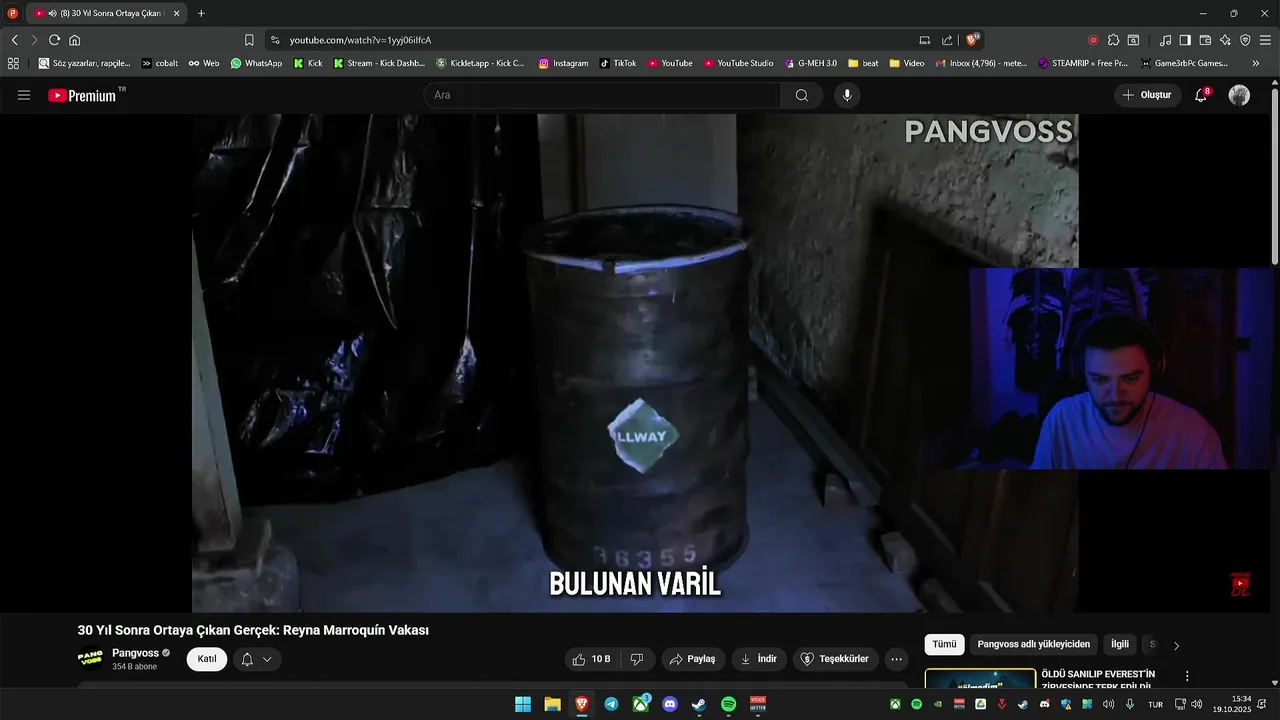Start voice search with the microphone icon
Image resolution: width=1280 pixels, height=720 pixels.
pyautogui.click(x=847, y=95)
